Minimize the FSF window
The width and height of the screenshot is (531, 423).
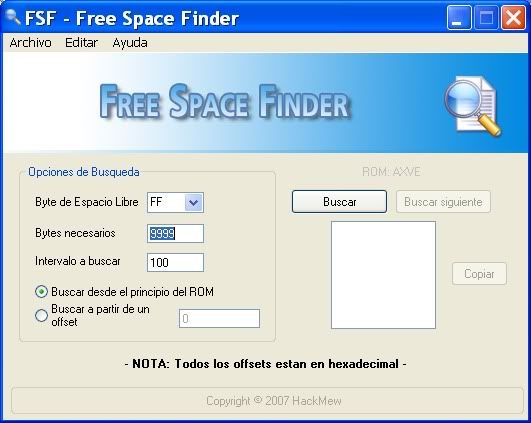(459, 17)
